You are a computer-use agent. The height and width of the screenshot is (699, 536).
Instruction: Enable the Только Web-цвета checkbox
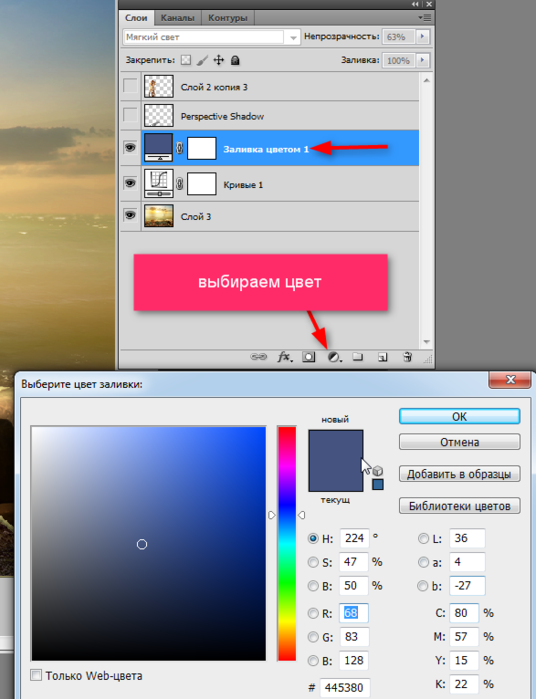tap(36, 675)
